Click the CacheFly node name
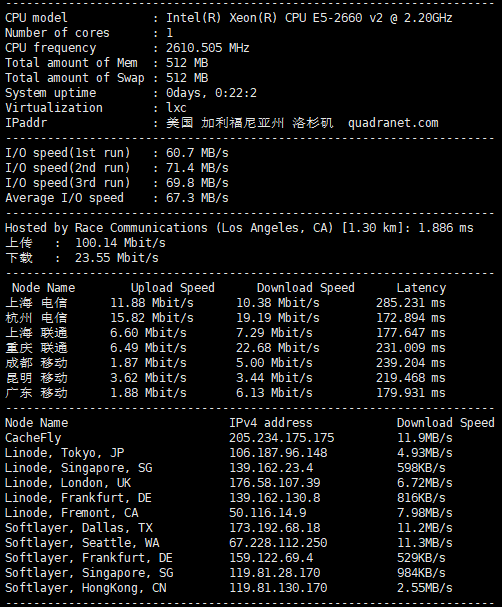502x607 pixels. pyautogui.click(x=33, y=438)
